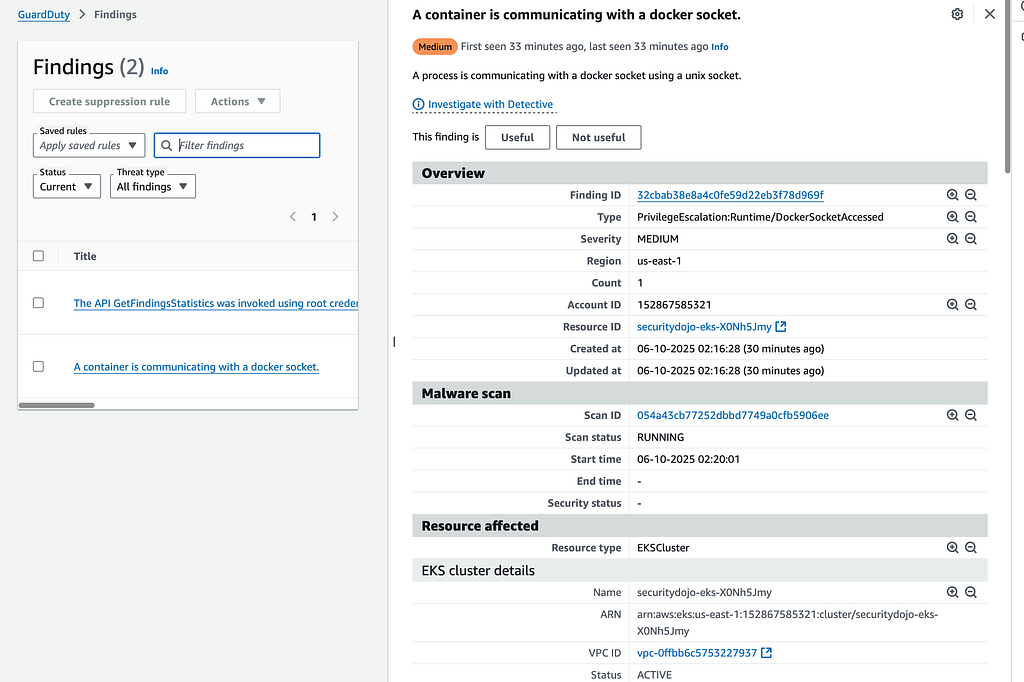Exclude Account ID 152867585321 from findings

coord(970,304)
